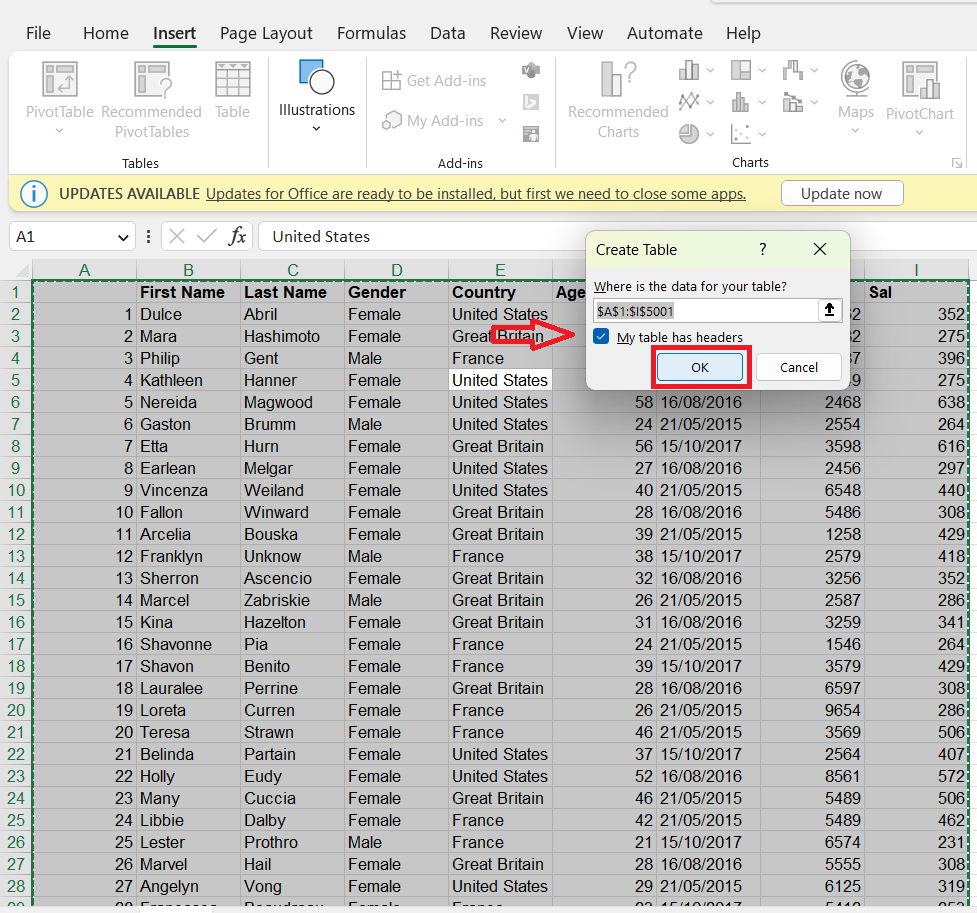The height and width of the screenshot is (913, 977).
Task: Click the Get Add-ins icon
Action: [391, 80]
